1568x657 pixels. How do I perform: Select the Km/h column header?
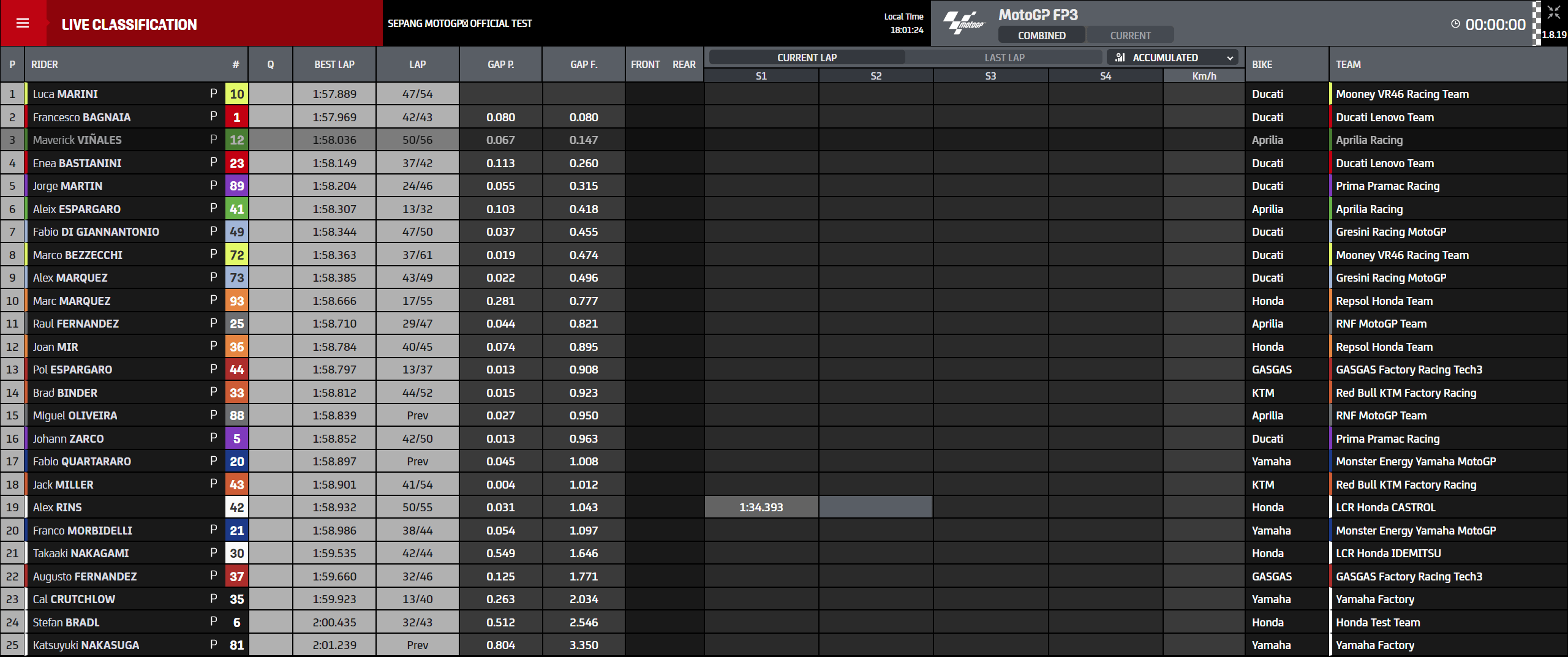point(1204,76)
